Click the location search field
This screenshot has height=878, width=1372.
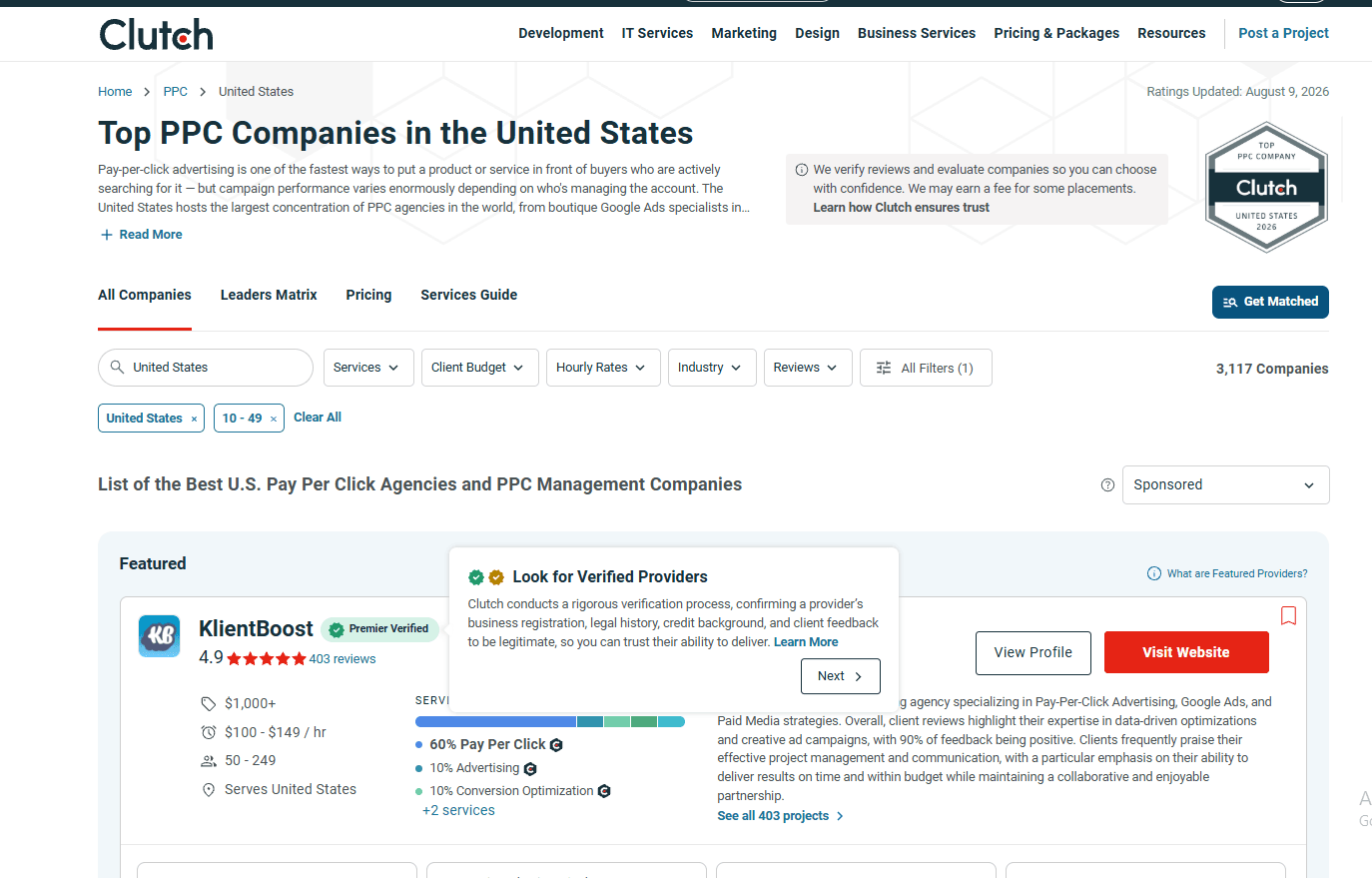206,368
